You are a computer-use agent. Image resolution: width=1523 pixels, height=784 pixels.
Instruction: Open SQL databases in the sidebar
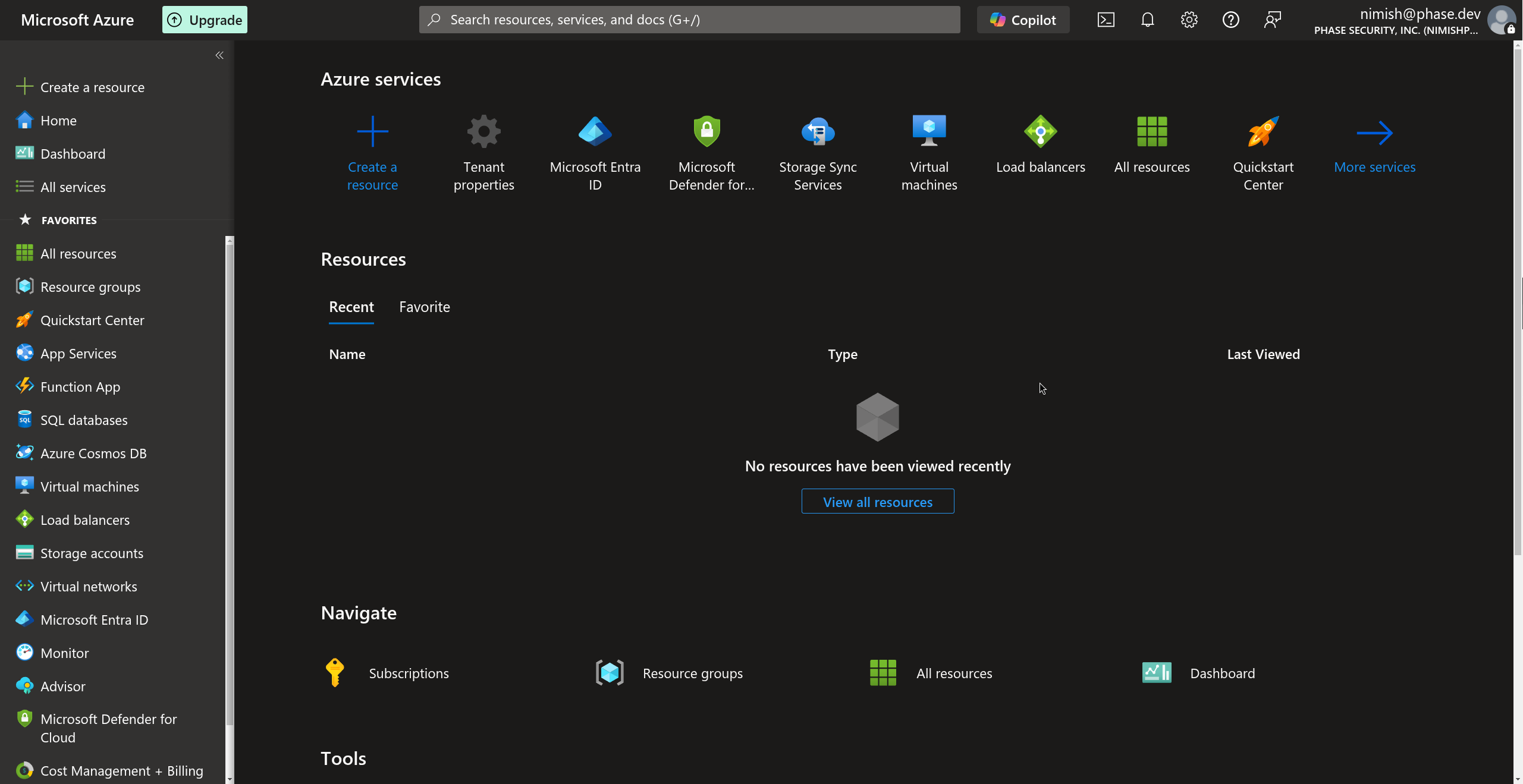click(x=113, y=420)
